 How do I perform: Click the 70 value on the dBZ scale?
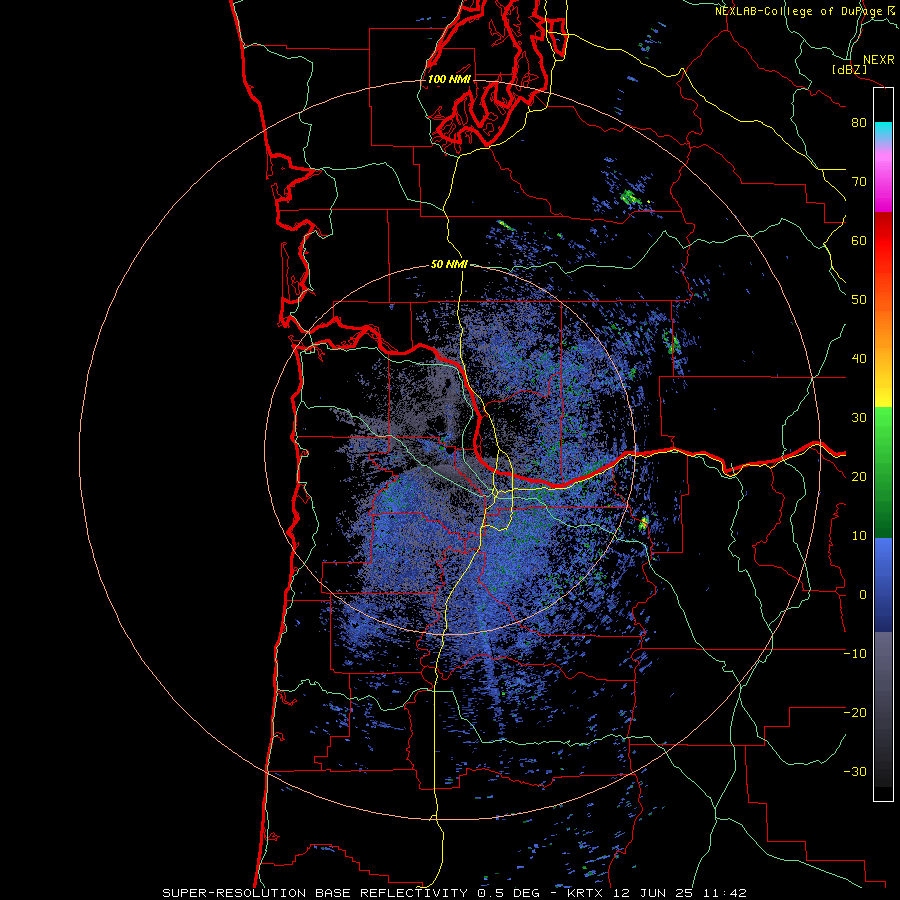859,182
